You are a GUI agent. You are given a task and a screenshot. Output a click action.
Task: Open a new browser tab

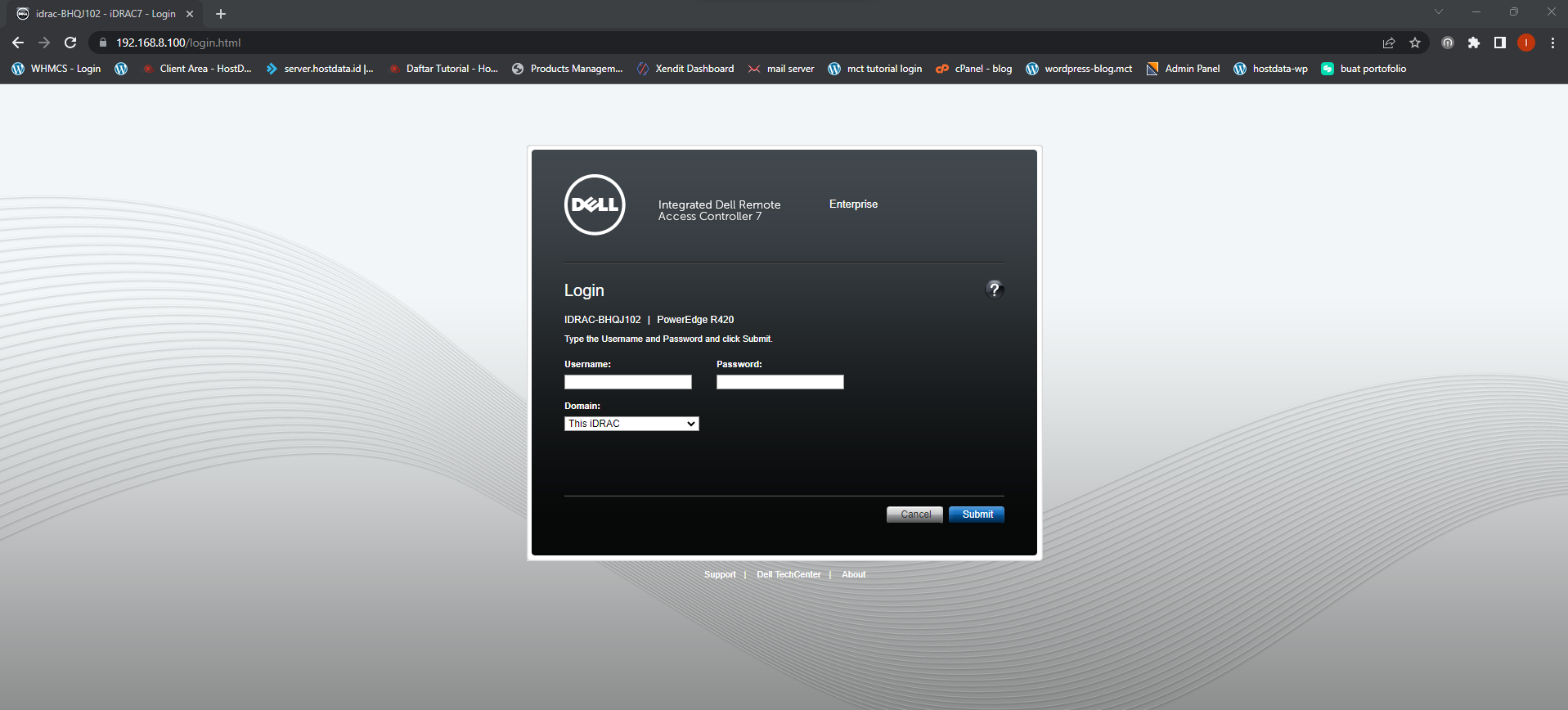click(221, 14)
